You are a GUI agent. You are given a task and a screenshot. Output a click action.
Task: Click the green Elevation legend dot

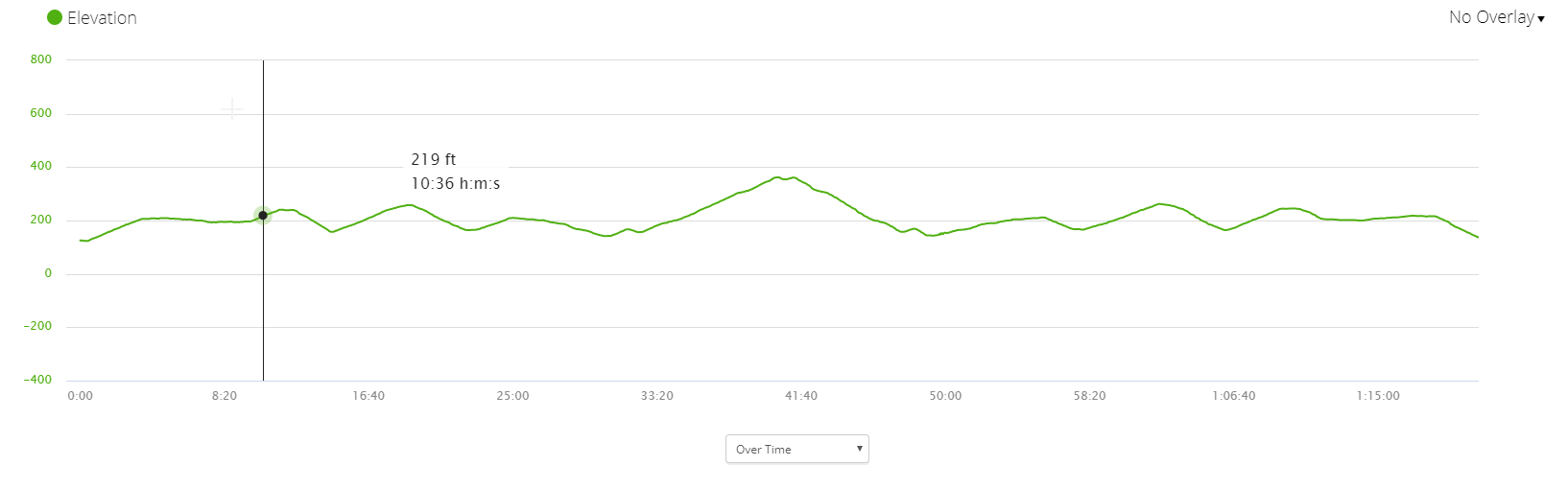[x=55, y=17]
